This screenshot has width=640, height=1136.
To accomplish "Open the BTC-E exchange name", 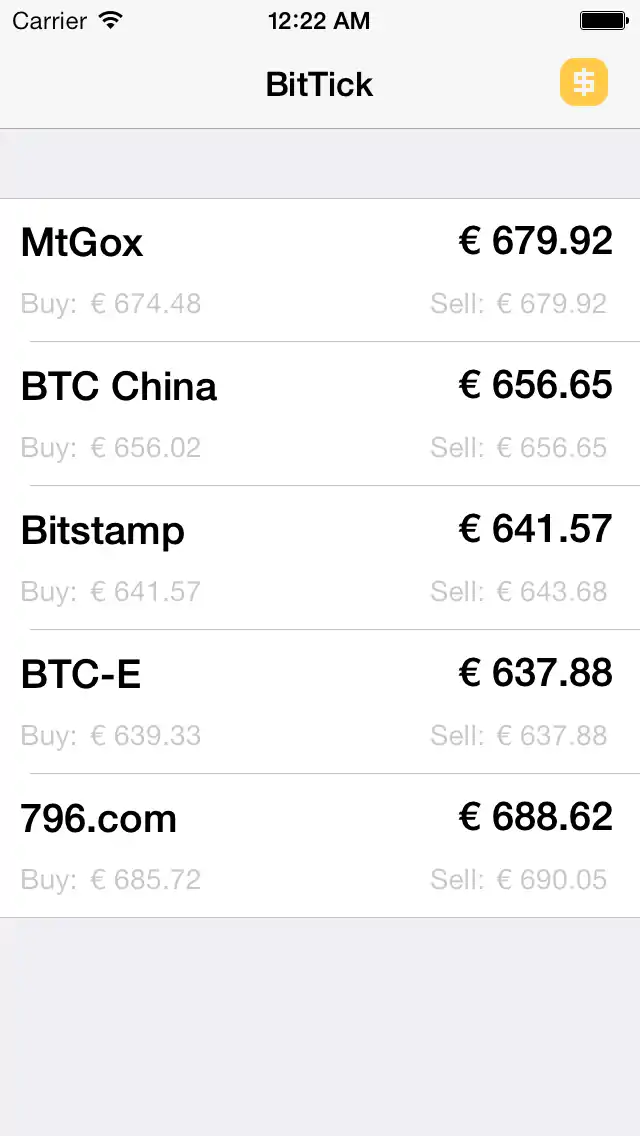I will point(81,674).
